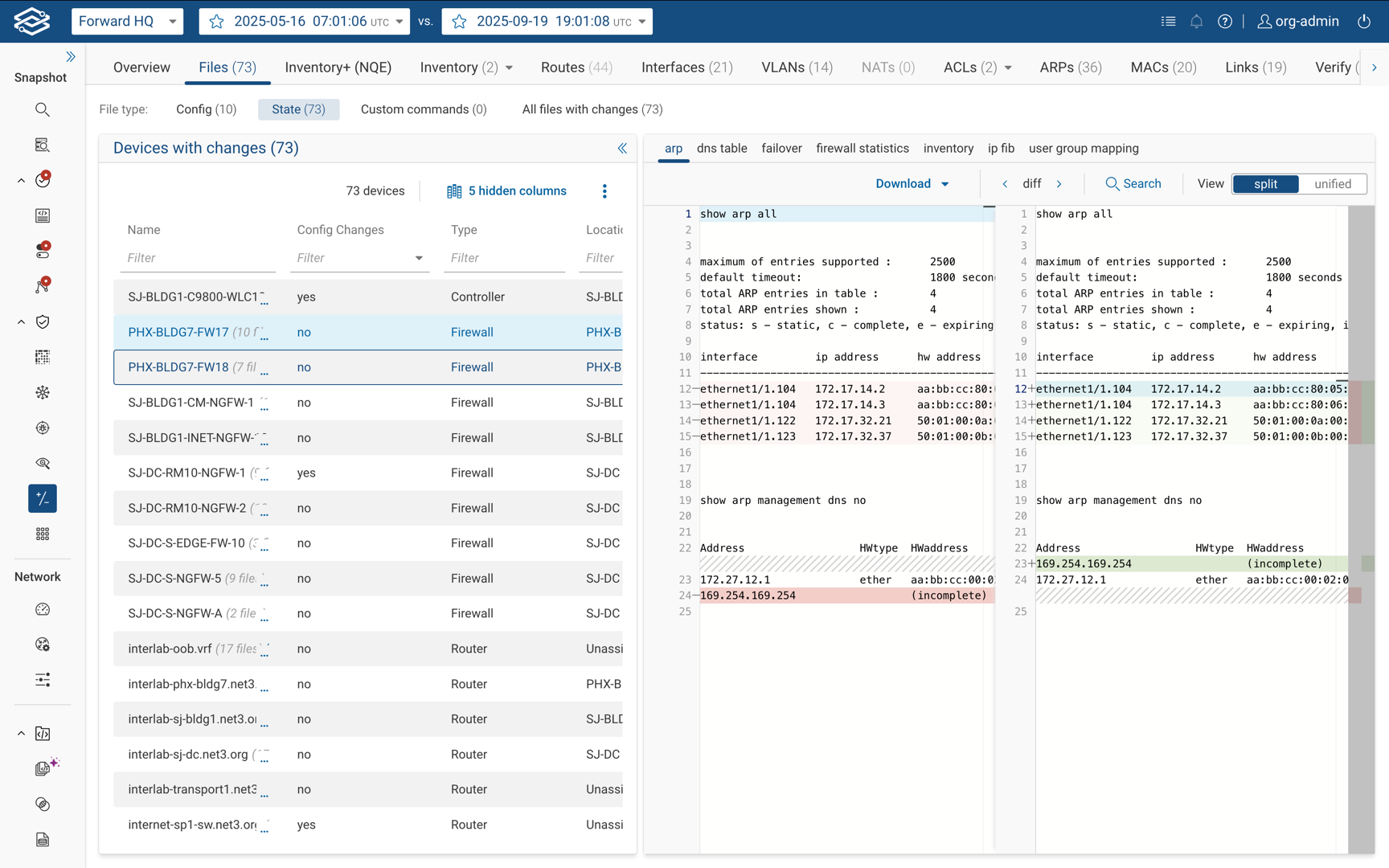Click the notifications bell icon
Viewport: 1389px width, 868px height.
tap(1196, 22)
